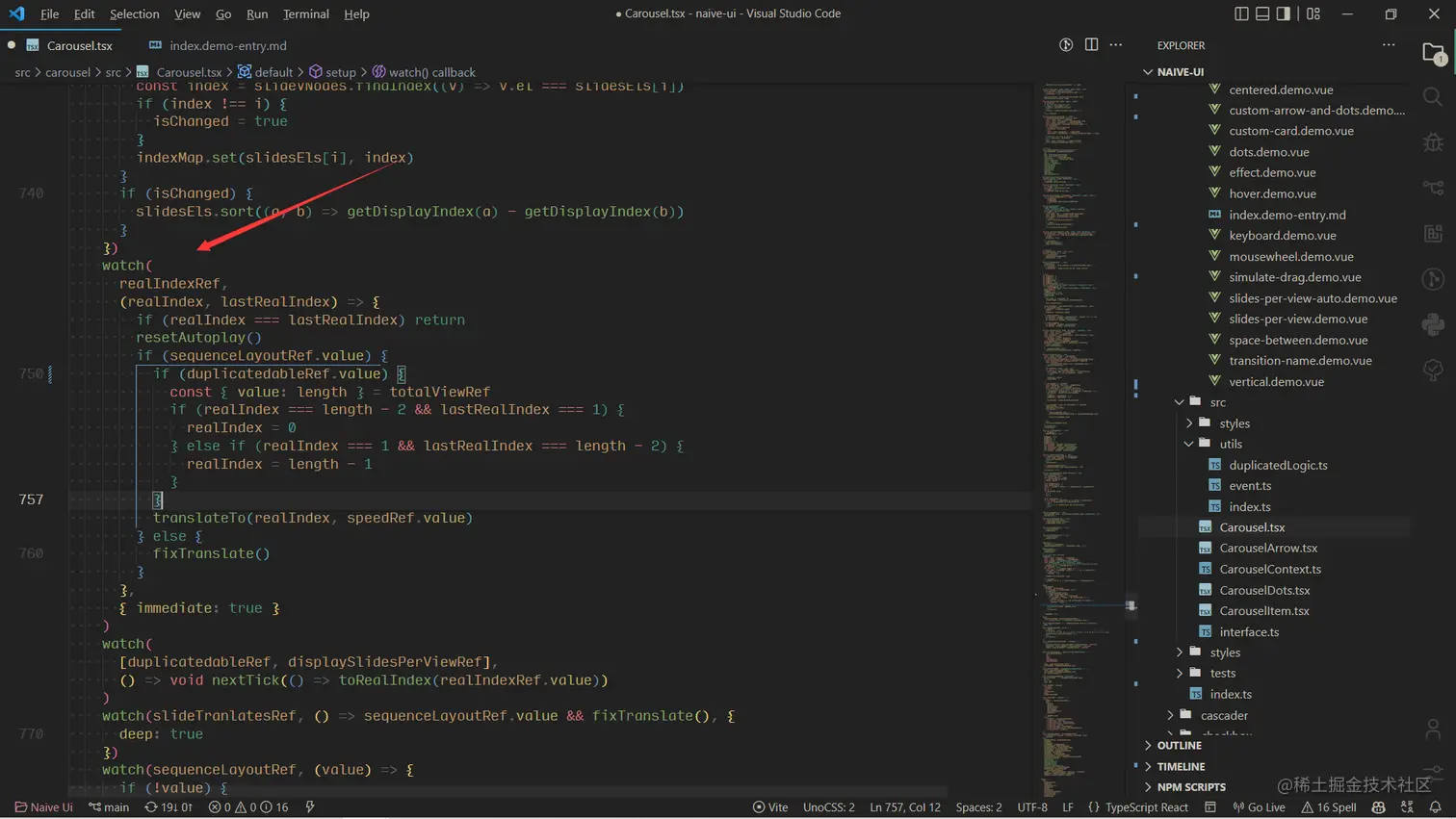Click line number 757 in the gutter
Image resolution: width=1456 pixels, height=819 pixels.
[31, 499]
